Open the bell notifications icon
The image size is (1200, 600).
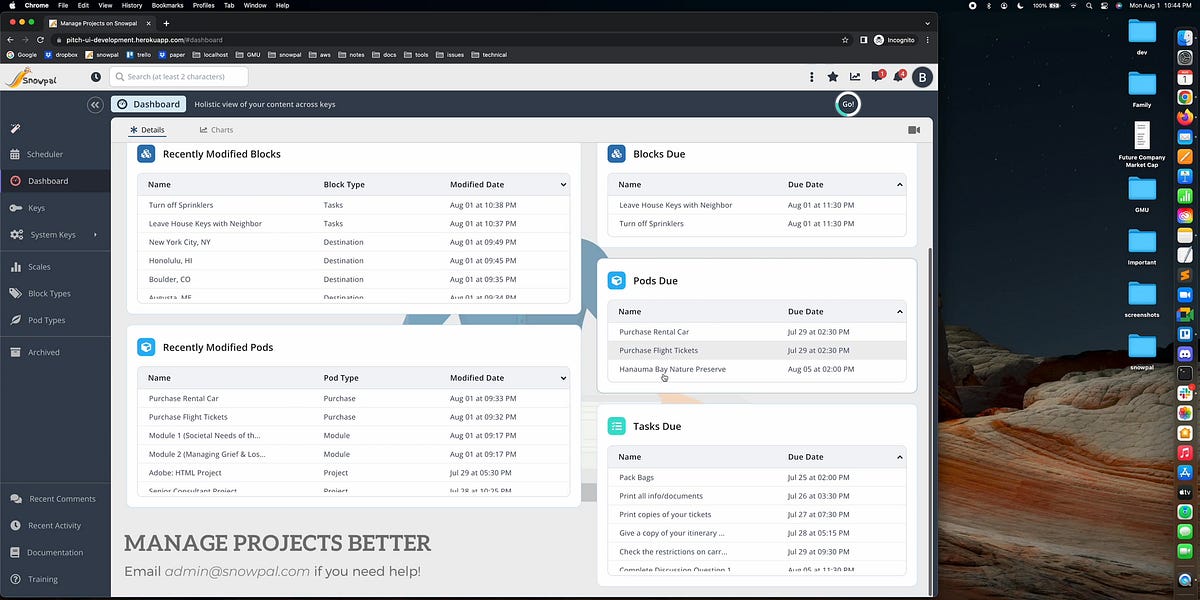899,77
